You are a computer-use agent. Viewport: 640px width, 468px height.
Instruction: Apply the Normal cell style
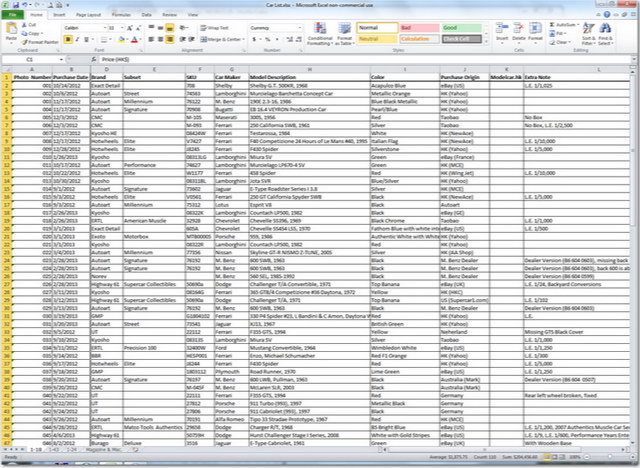point(377,28)
